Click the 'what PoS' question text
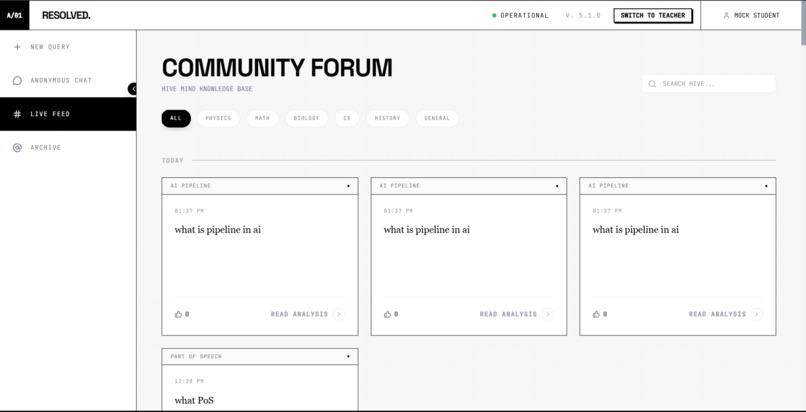This screenshot has width=806, height=412. [194, 401]
